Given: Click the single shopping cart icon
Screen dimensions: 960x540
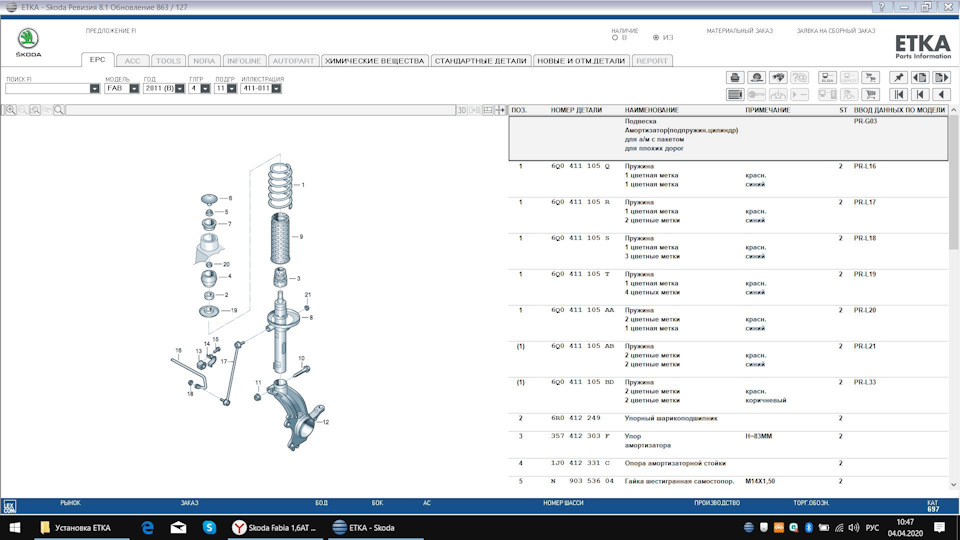Looking at the screenshot, I should click(x=870, y=94).
